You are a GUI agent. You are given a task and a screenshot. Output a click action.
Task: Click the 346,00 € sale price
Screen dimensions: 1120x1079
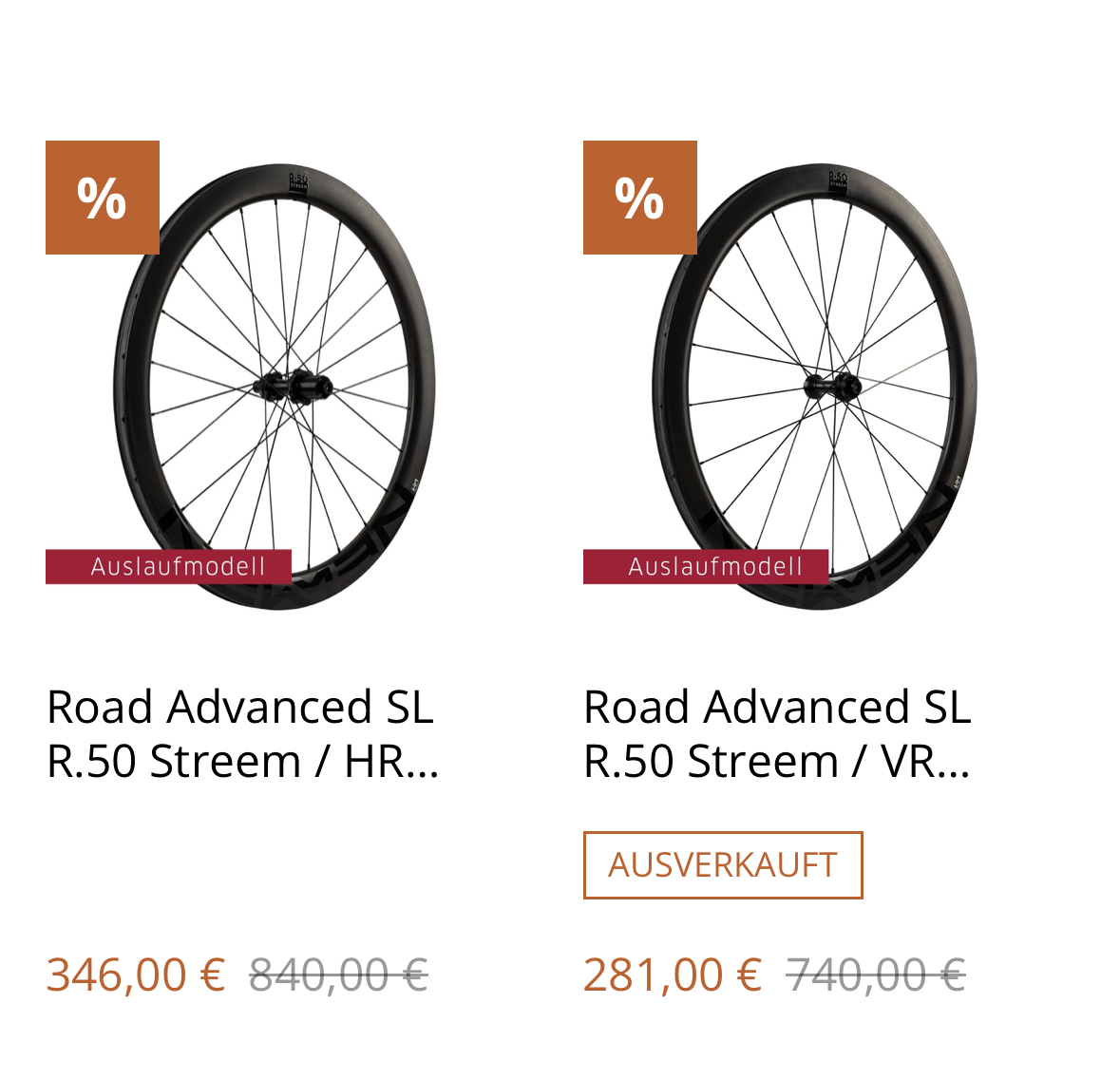pyautogui.click(x=136, y=975)
